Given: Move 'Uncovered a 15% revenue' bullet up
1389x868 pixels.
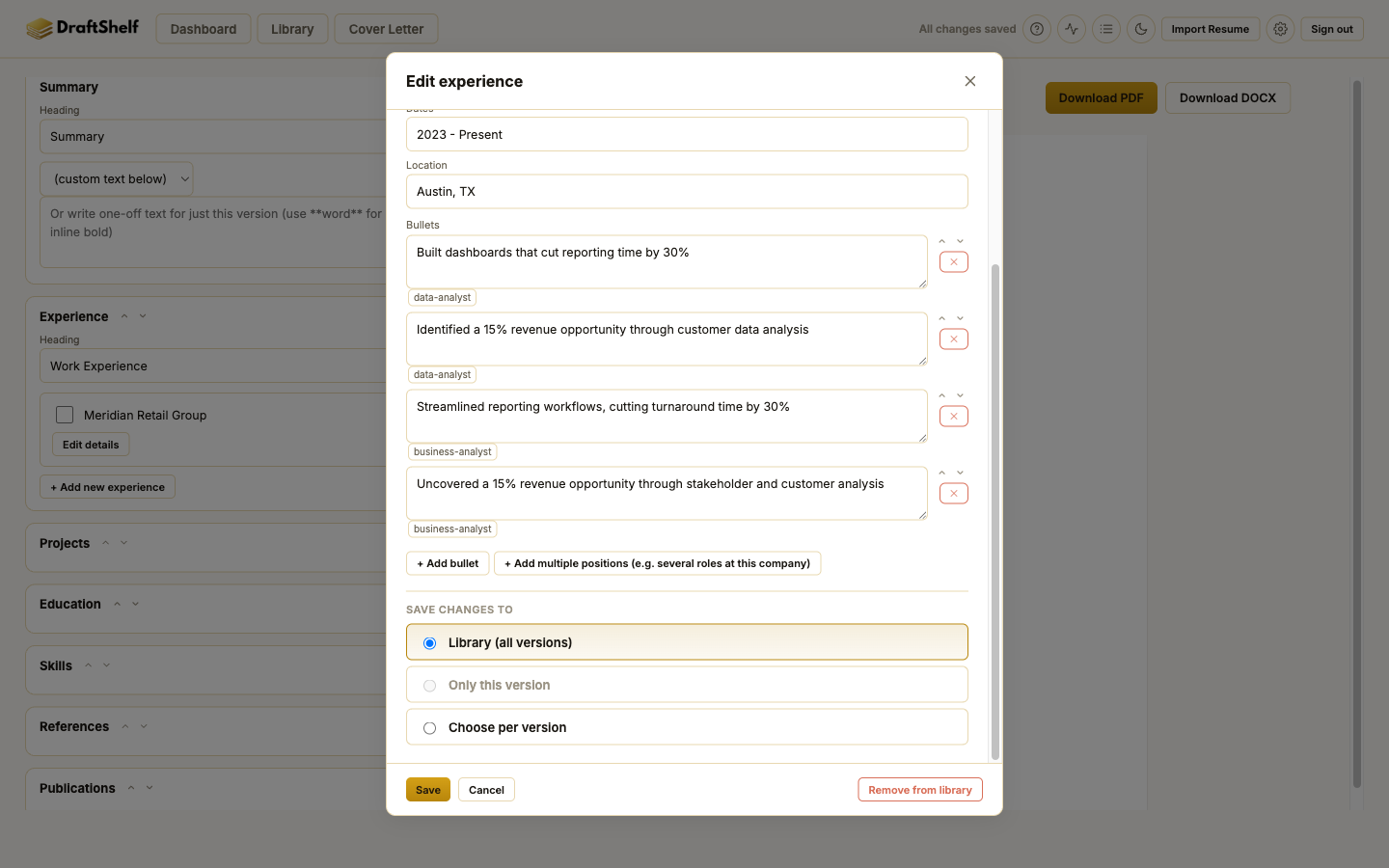Looking at the screenshot, I should (x=942, y=473).
